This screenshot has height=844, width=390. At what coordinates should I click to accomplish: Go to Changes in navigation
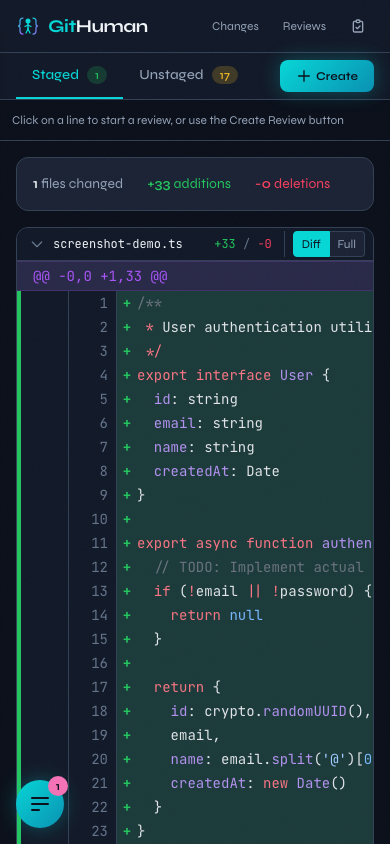click(235, 26)
